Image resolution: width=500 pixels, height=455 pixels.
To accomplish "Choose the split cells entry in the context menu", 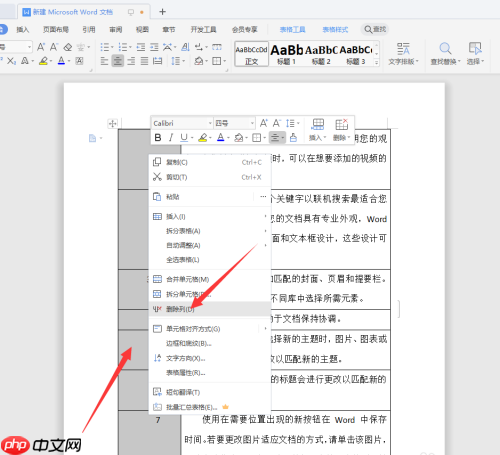I will [x=210, y=294].
